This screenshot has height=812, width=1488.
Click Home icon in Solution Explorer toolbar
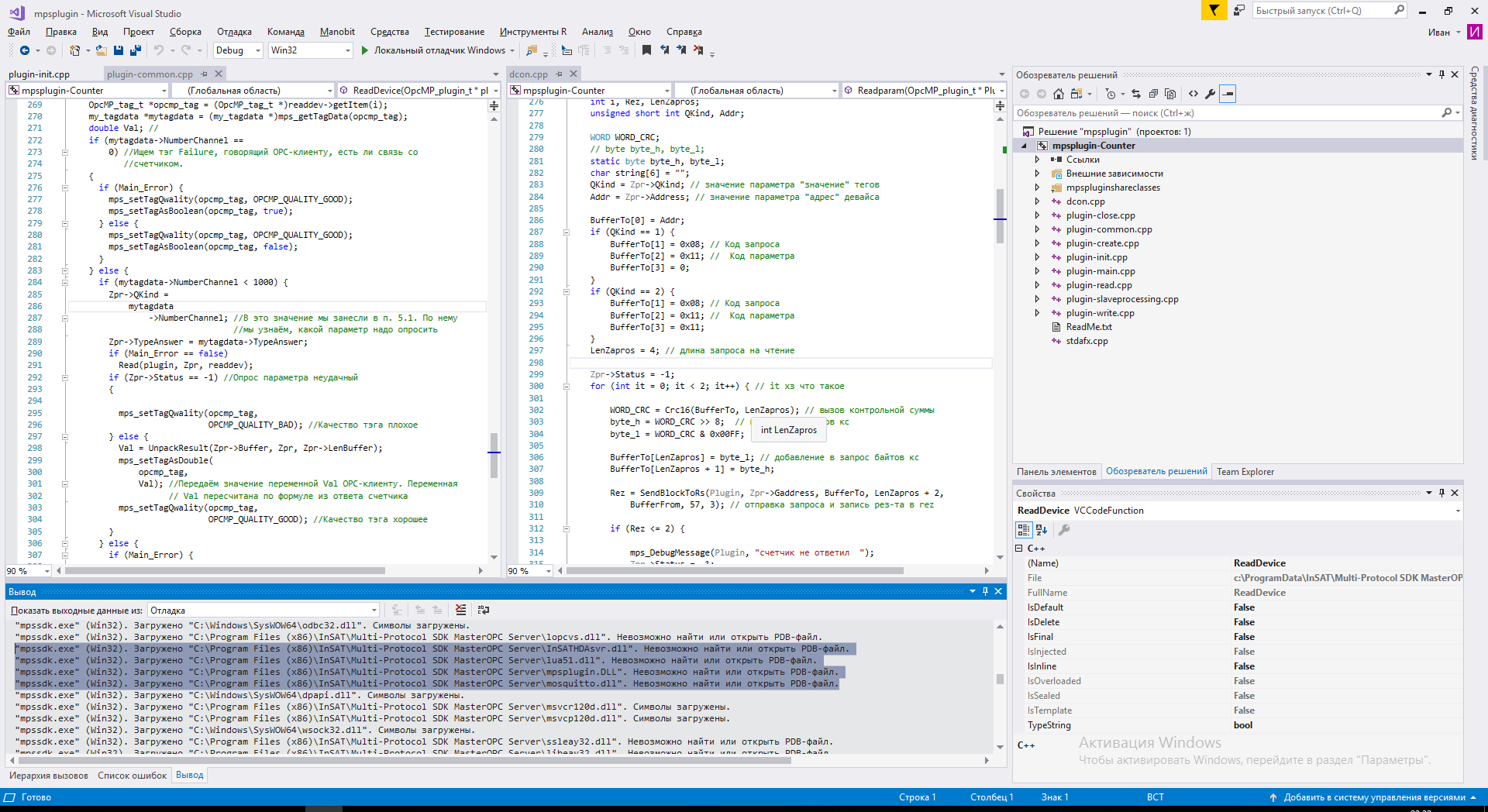[x=1059, y=94]
